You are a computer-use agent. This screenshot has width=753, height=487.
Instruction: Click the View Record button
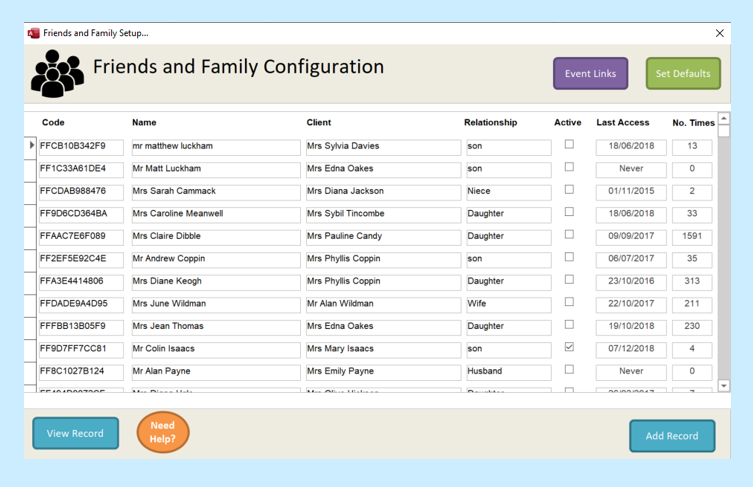click(75, 433)
